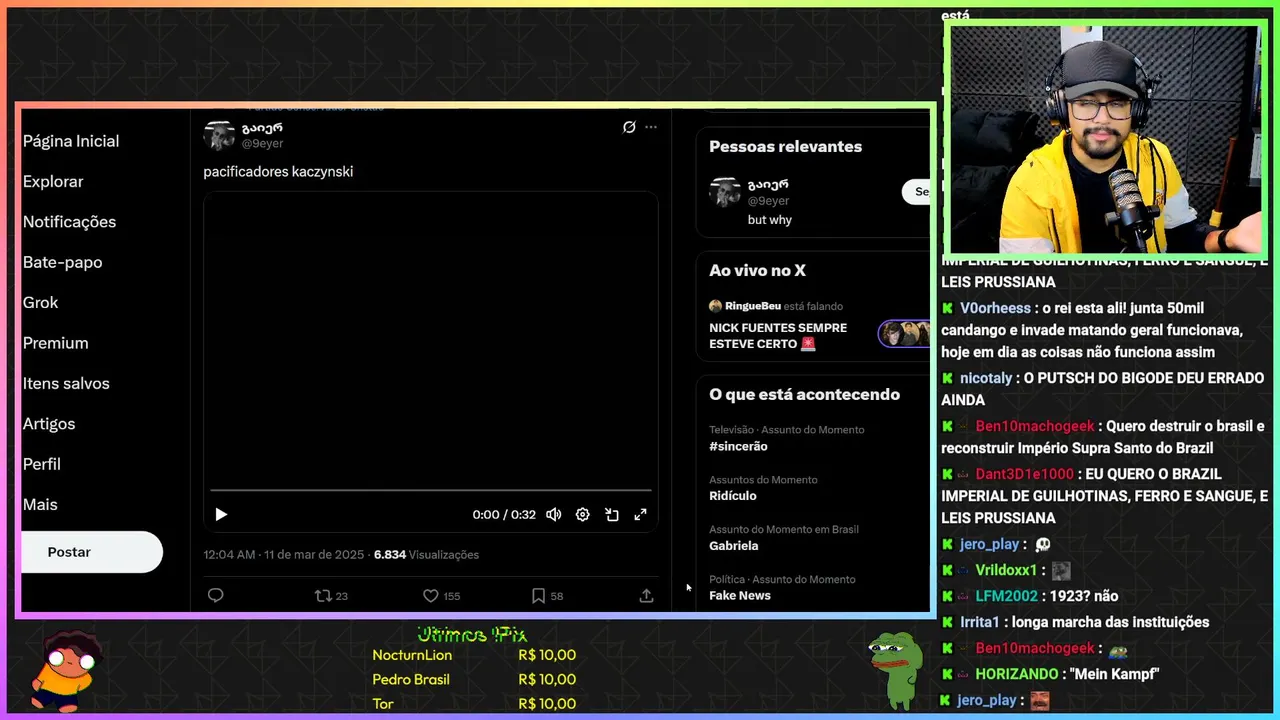Open Artigos in sidebar
The width and height of the screenshot is (1280, 720).
(49, 423)
